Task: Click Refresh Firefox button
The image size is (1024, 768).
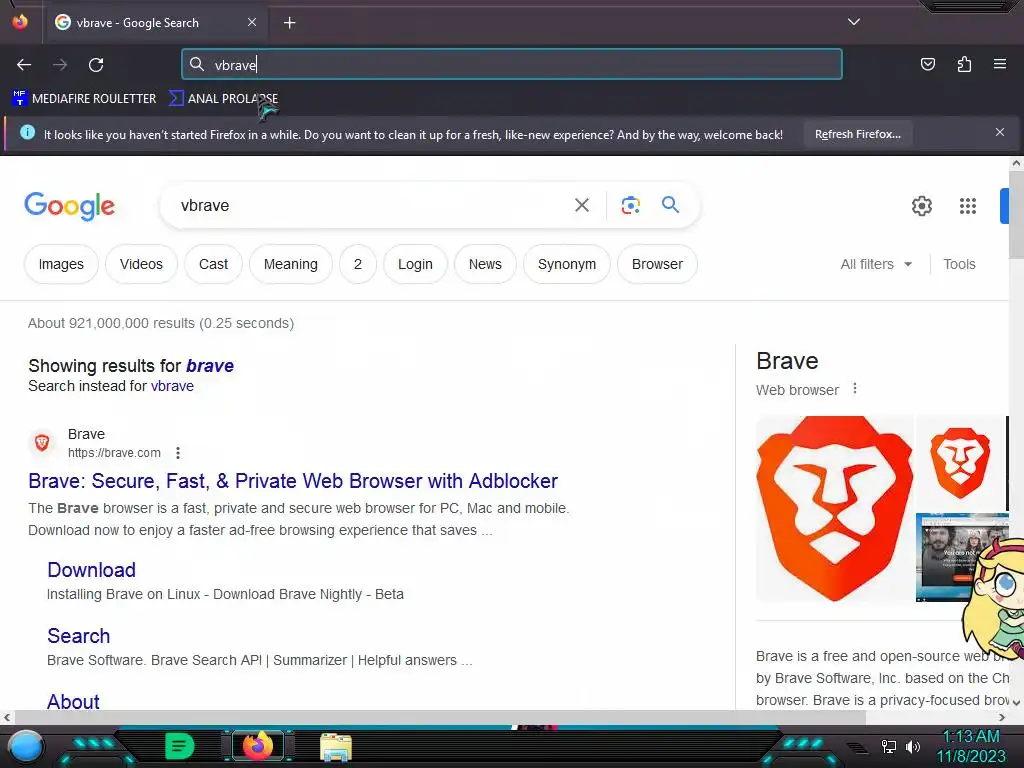Action: (x=857, y=135)
